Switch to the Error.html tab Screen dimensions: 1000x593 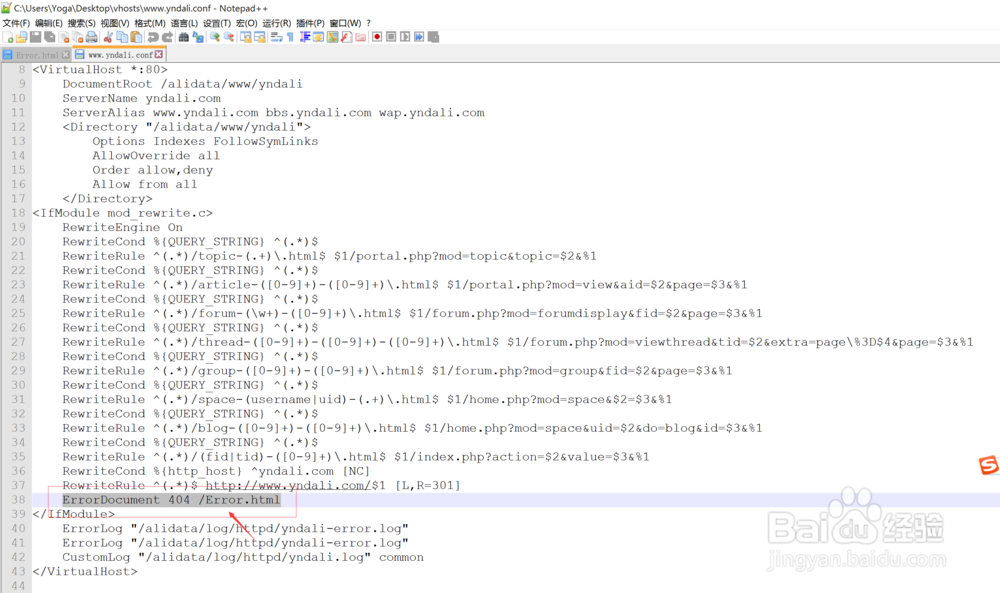pos(37,55)
